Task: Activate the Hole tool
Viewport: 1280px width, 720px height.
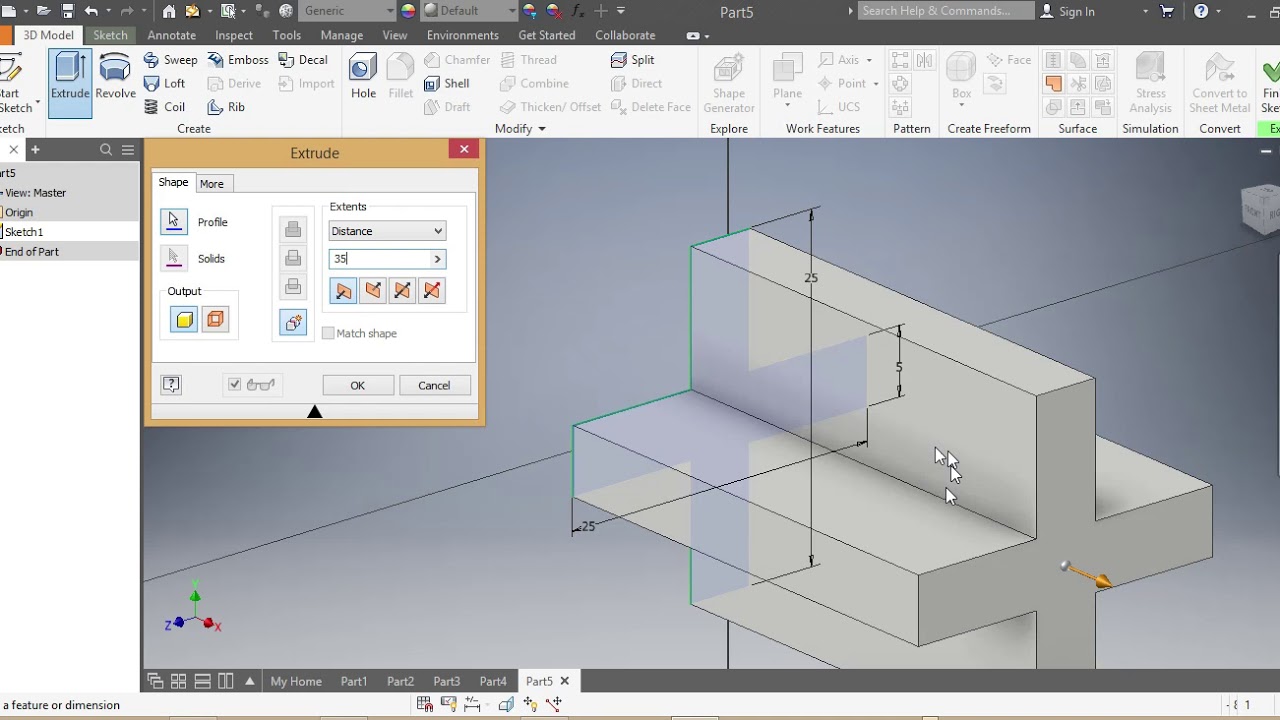Action: tap(363, 78)
